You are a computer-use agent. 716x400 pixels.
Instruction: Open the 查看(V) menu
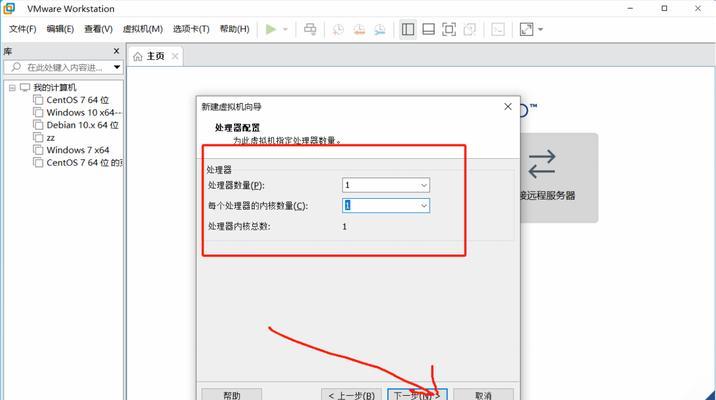click(98, 29)
